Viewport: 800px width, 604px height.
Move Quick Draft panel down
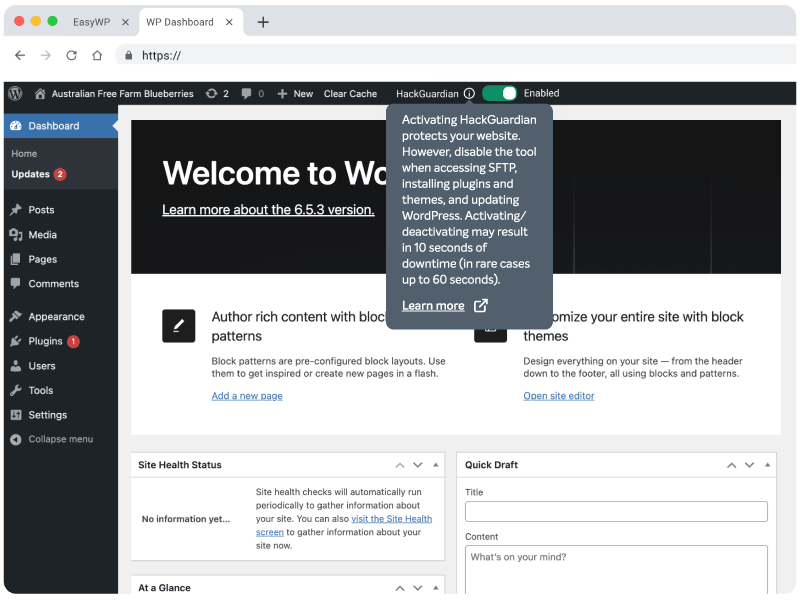[x=749, y=465]
